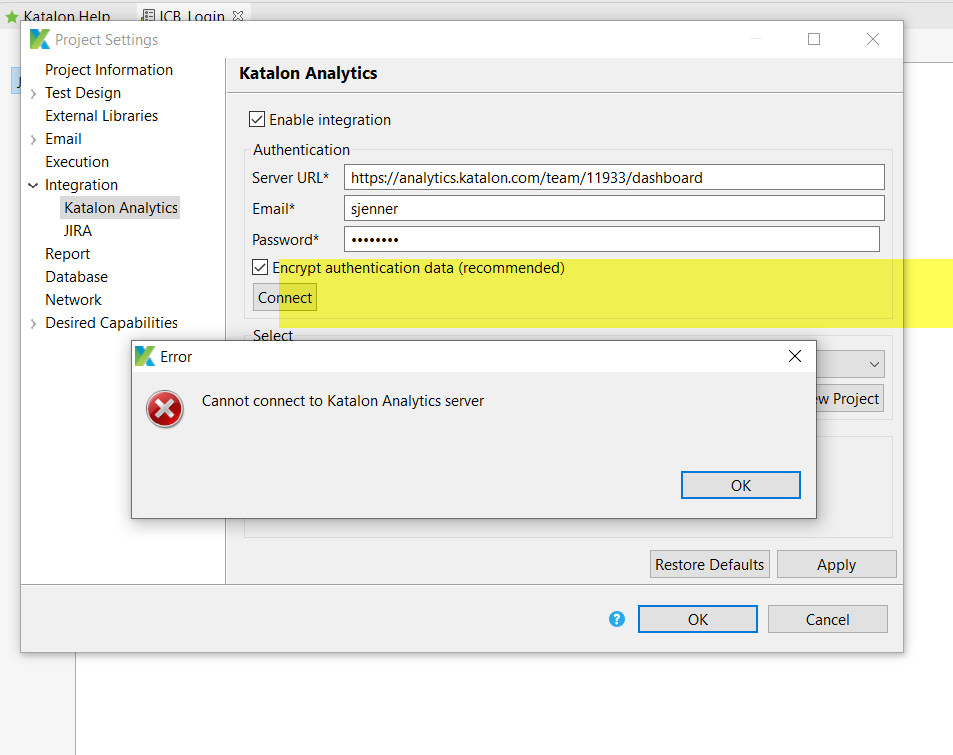Click the Apply button
Image resolution: width=953 pixels, height=755 pixels.
(836, 564)
